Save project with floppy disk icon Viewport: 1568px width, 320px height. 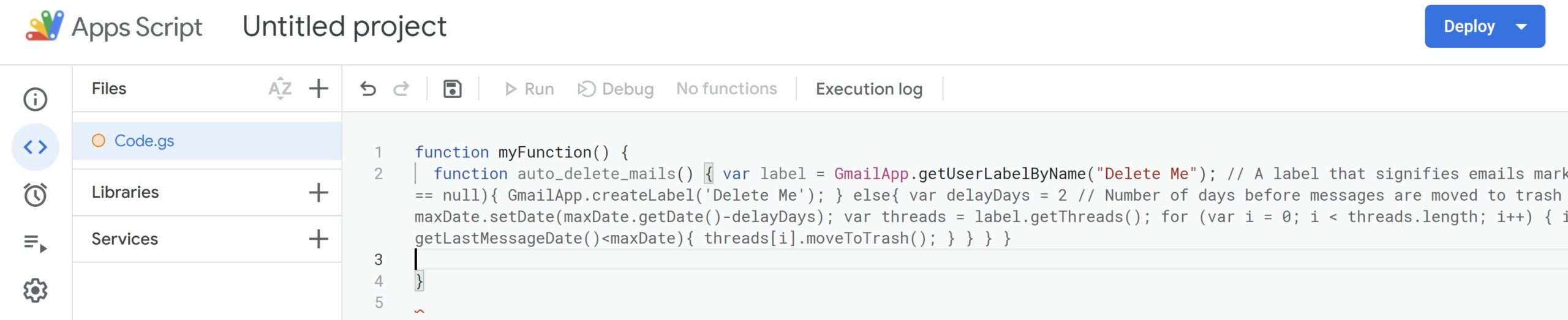click(x=452, y=89)
